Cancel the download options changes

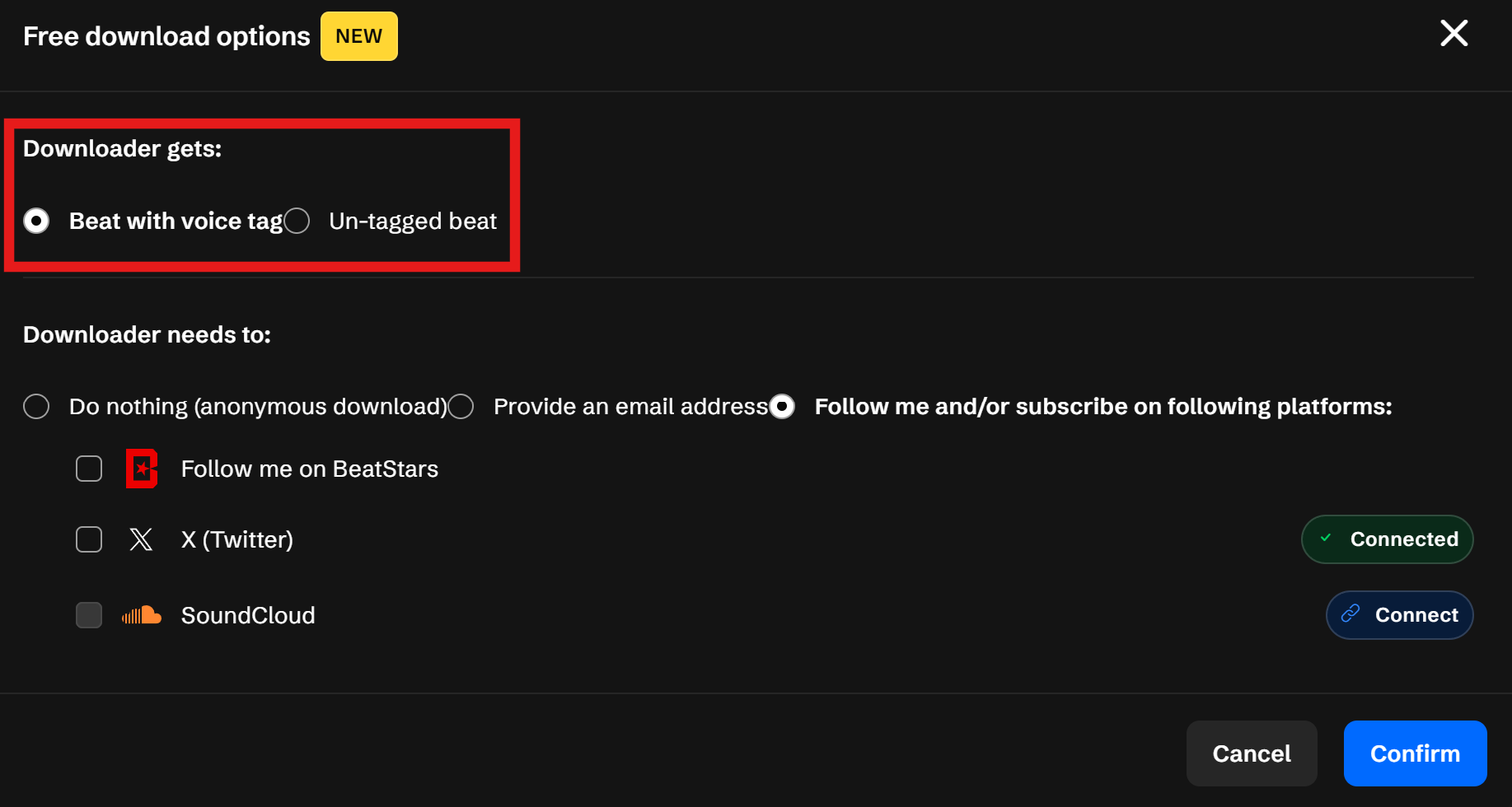pos(1251,753)
